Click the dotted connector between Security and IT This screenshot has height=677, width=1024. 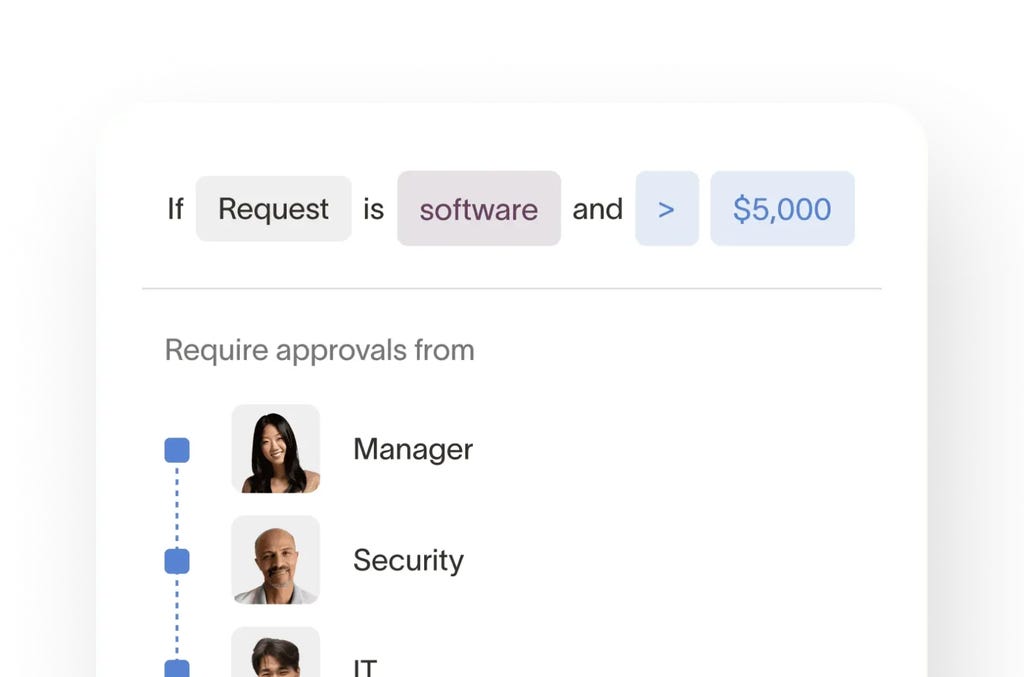(x=177, y=616)
